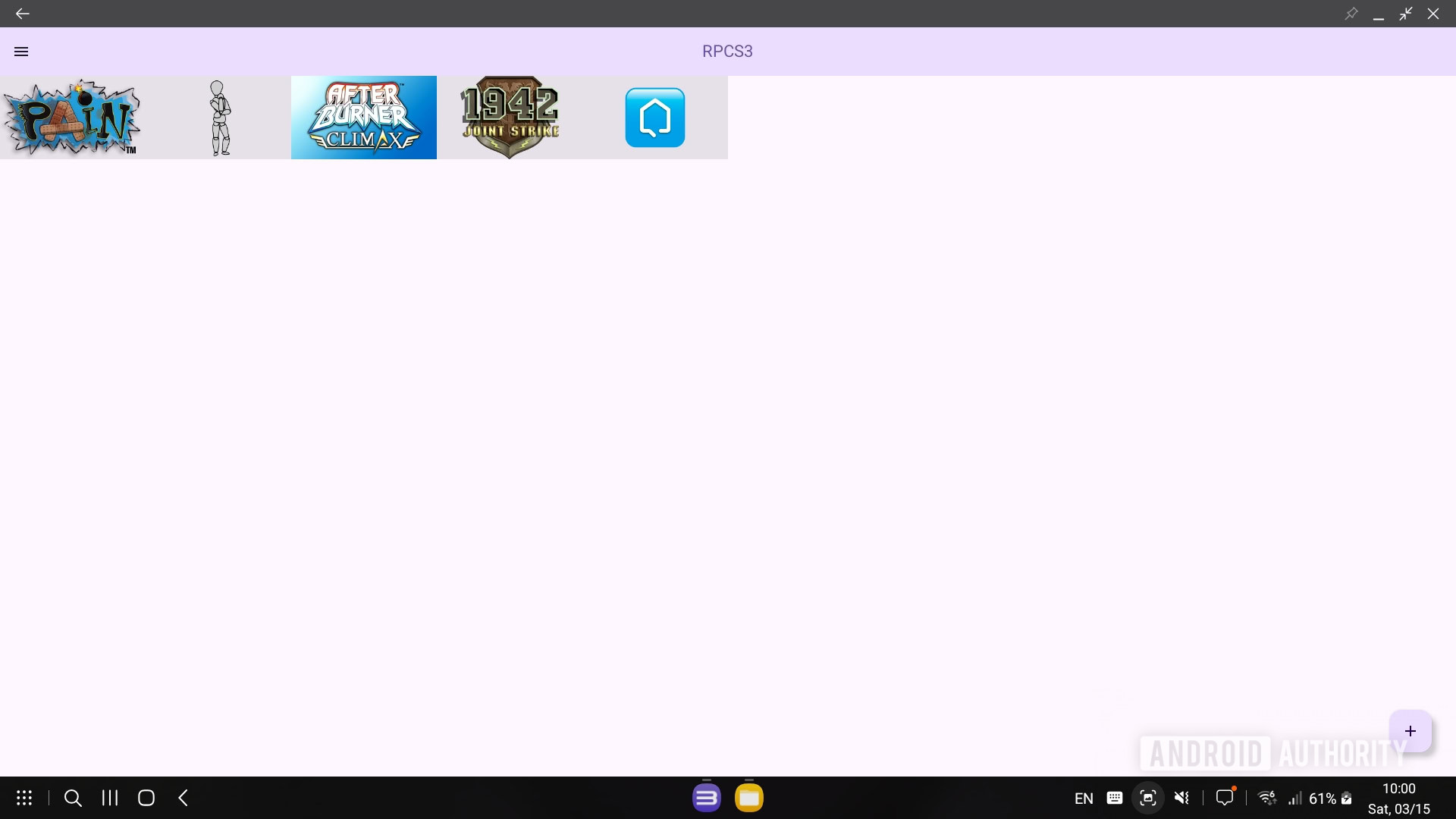Open the hamburger navigation menu
The width and height of the screenshot is (1456, 819).
[x=21, y=52]
